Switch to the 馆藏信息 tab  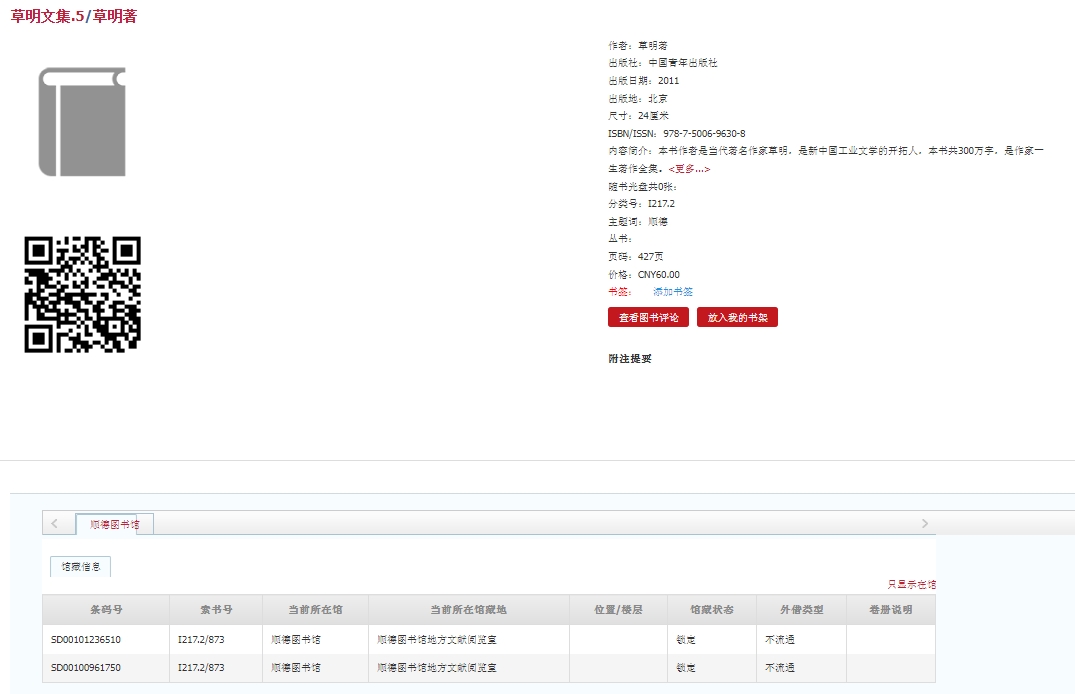(x=80, y=567)
